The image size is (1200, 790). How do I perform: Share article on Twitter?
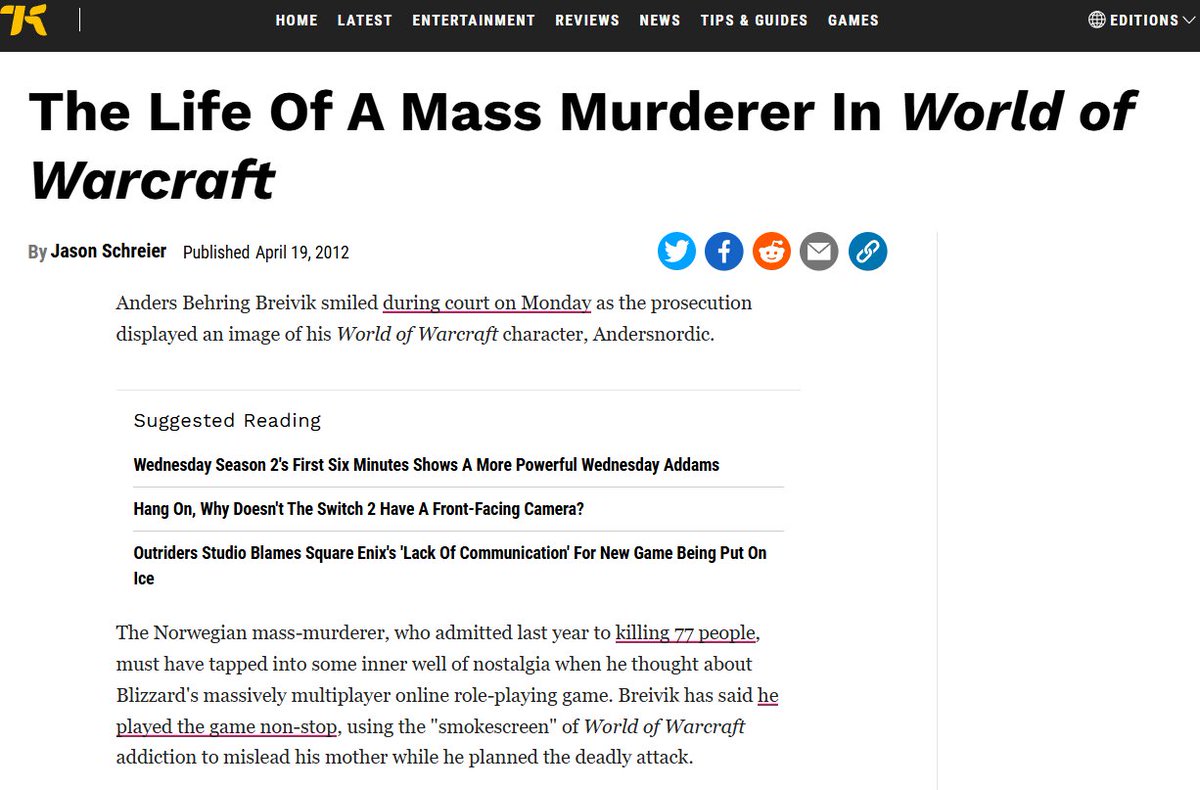click(677, 251)
